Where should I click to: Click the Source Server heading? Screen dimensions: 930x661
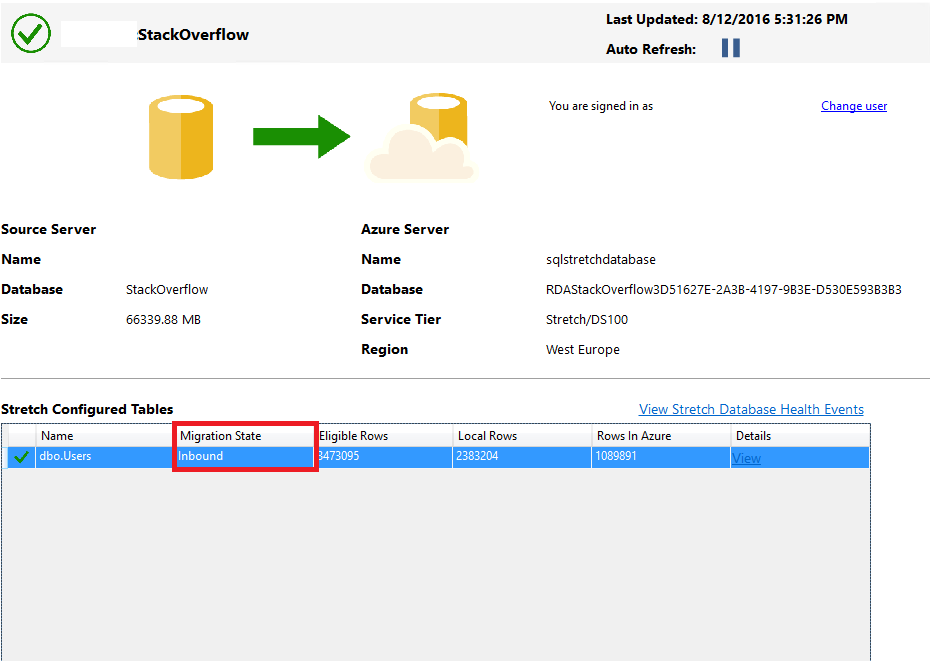(x=49, y=230)
